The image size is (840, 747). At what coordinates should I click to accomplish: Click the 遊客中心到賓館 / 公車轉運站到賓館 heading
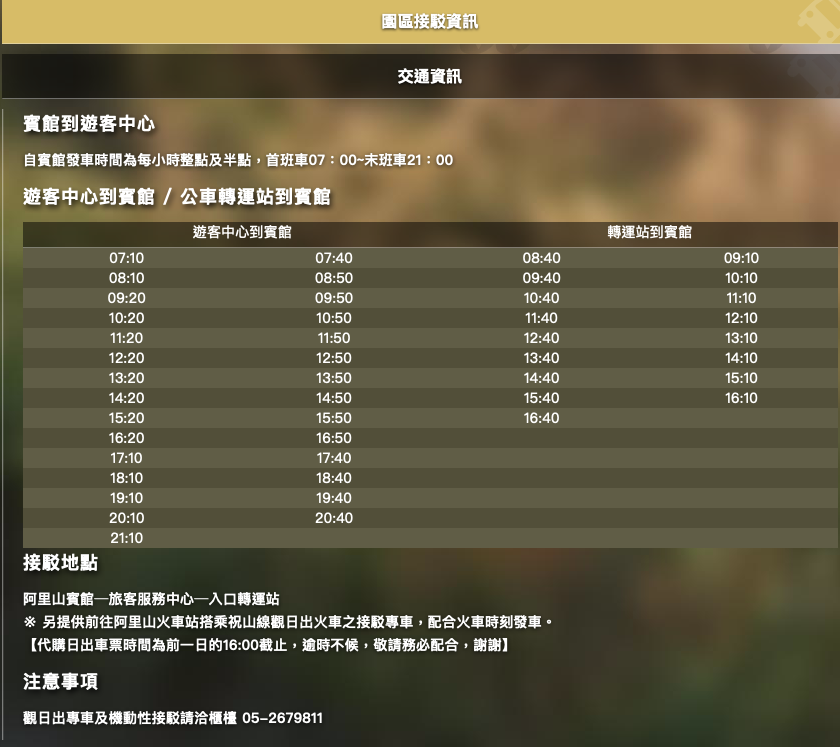pyautogui.click(x=177, y=197)
